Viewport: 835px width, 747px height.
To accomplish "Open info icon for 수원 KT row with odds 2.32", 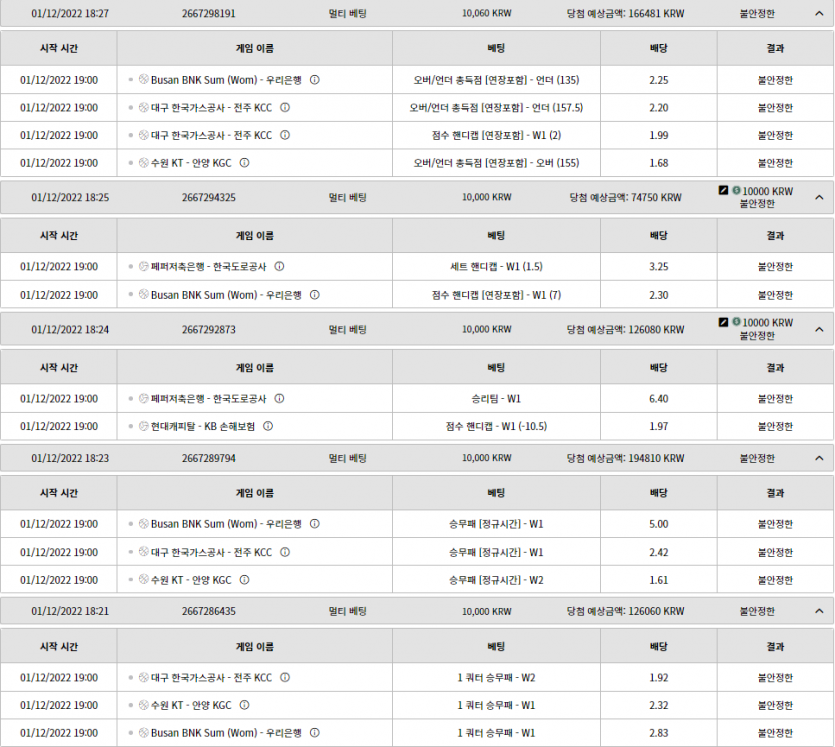I will click(x=244, y=705).
